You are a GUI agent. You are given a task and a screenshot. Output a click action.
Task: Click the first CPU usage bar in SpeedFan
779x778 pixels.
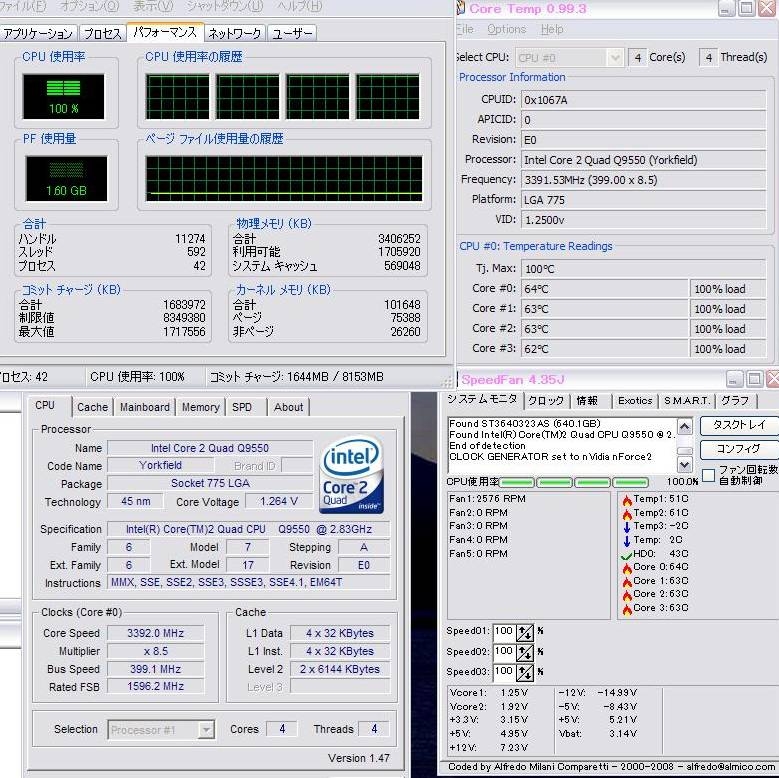(517, 482)
